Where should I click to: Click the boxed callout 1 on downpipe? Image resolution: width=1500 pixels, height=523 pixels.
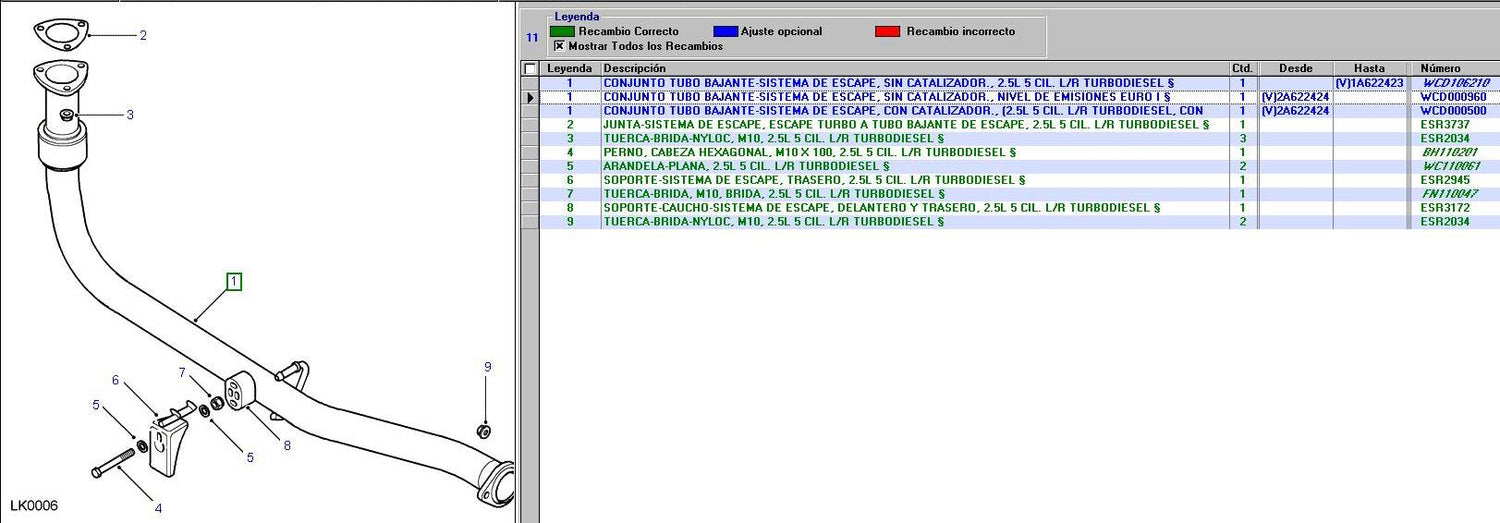coord(233,282)
